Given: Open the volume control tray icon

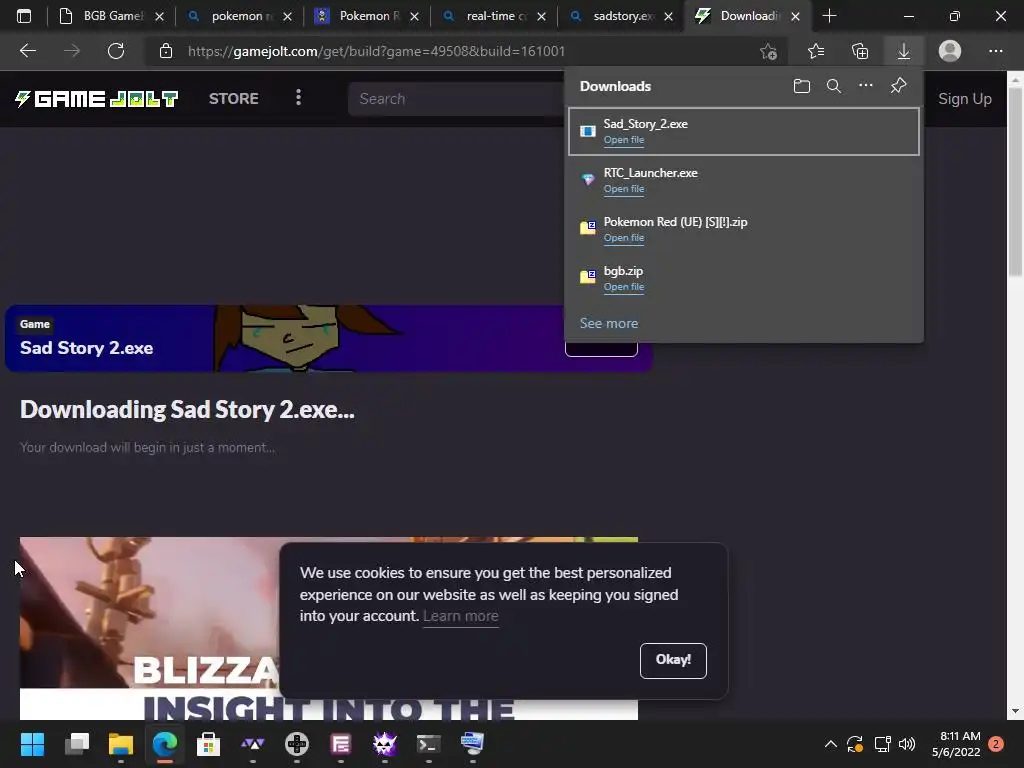Looking at the screenshot, I should (907, 744).
